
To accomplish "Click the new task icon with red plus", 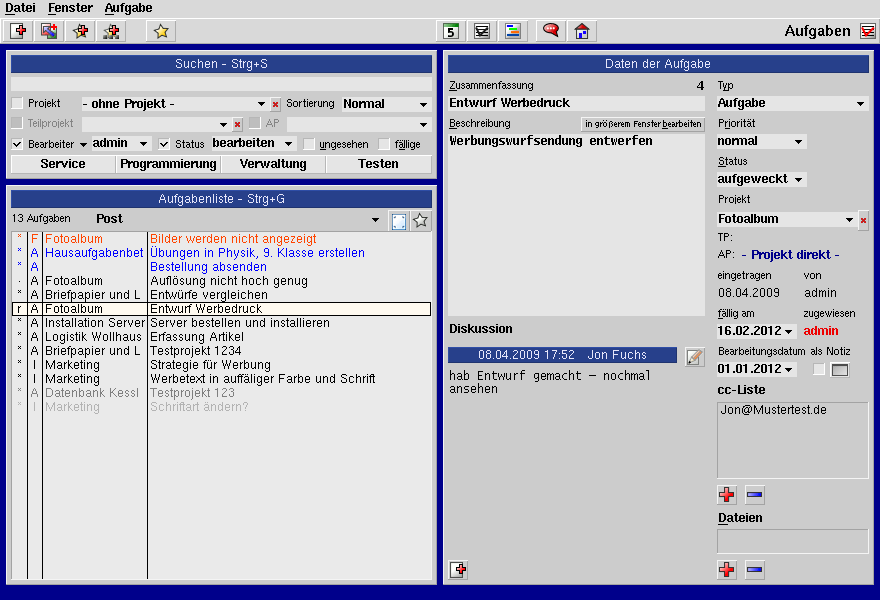I will tap(19, 31).
